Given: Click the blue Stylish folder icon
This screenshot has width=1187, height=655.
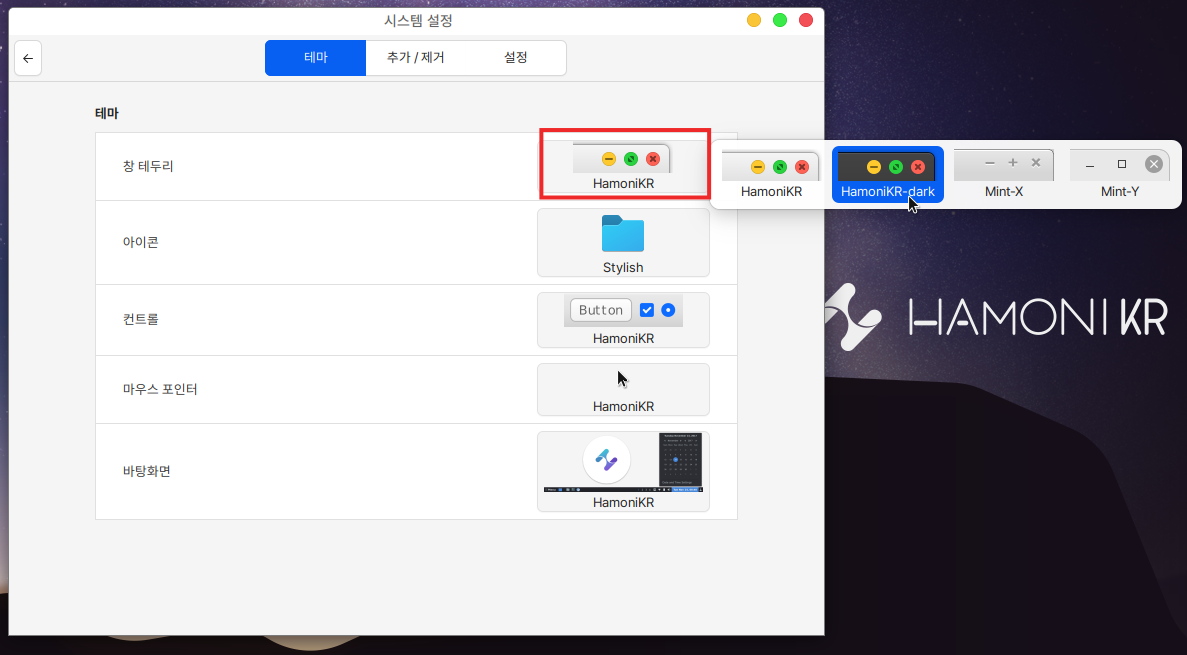Looking at the screenshot, I should pyautogui.click(x=623, y=234).
